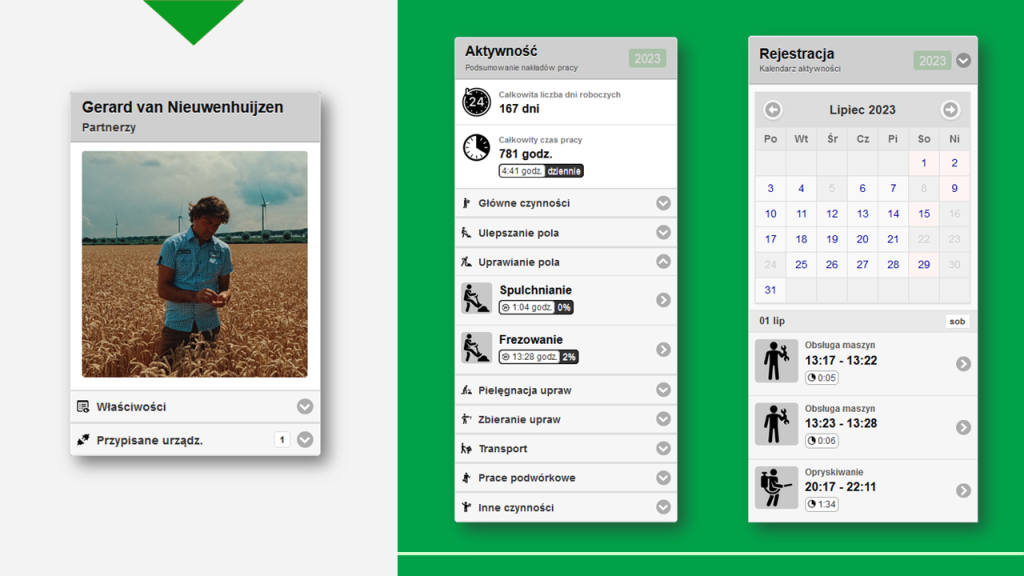The height and width of the screenshot is (576, 1024).
Task: Open details arrow for Frezowanie
Action: pyautogui.click(x=663, y=349)
